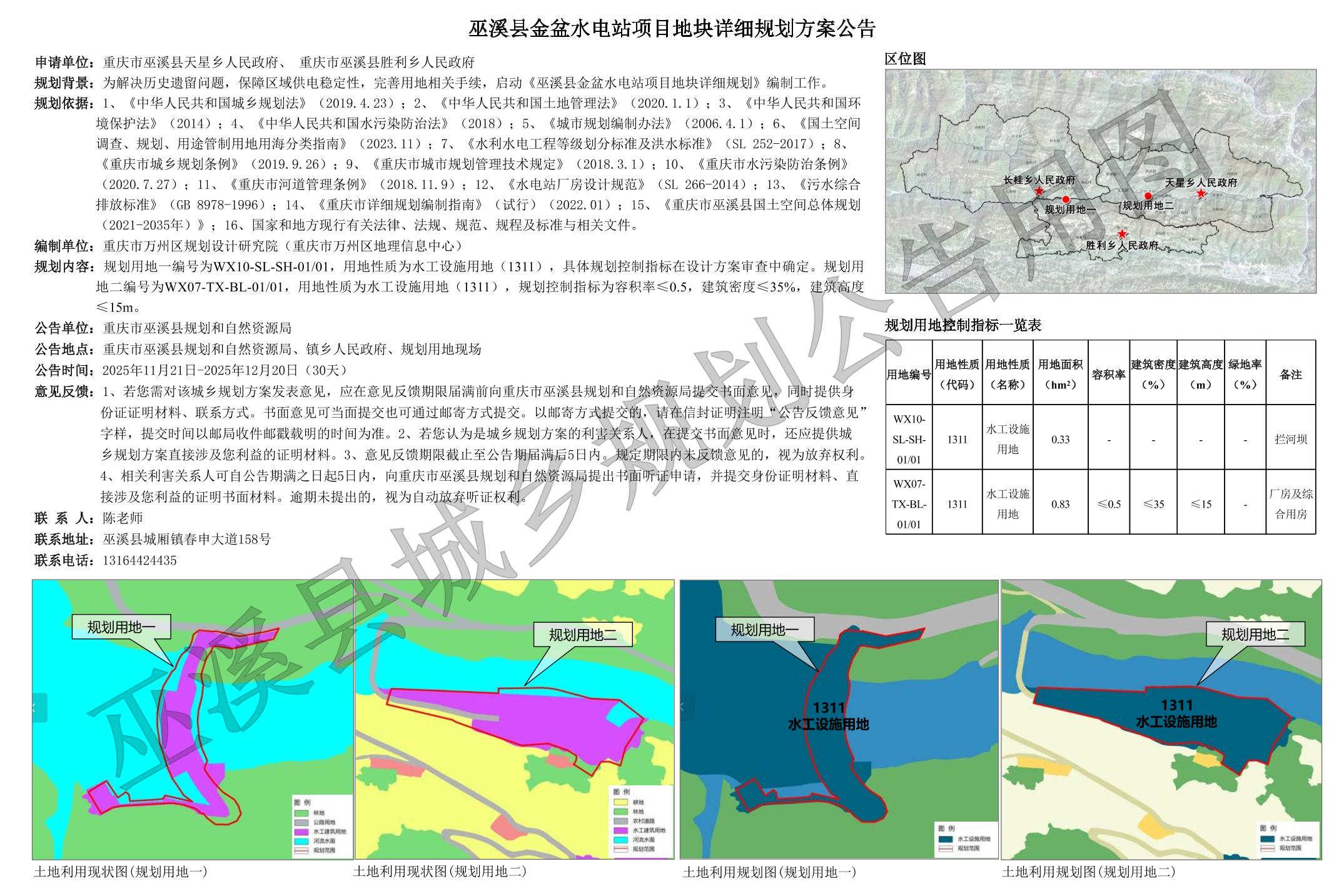Click the 规划用地二 callout label on second current land-use map
Viewport: 1344px width, 896px height.
point(582,635)
